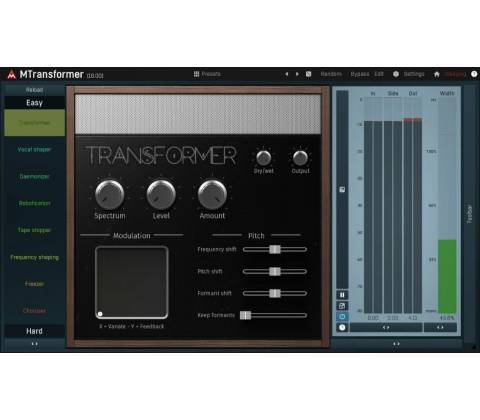Click the Edit button
Screen dimensions: 480x420
[x=379, y=74]
